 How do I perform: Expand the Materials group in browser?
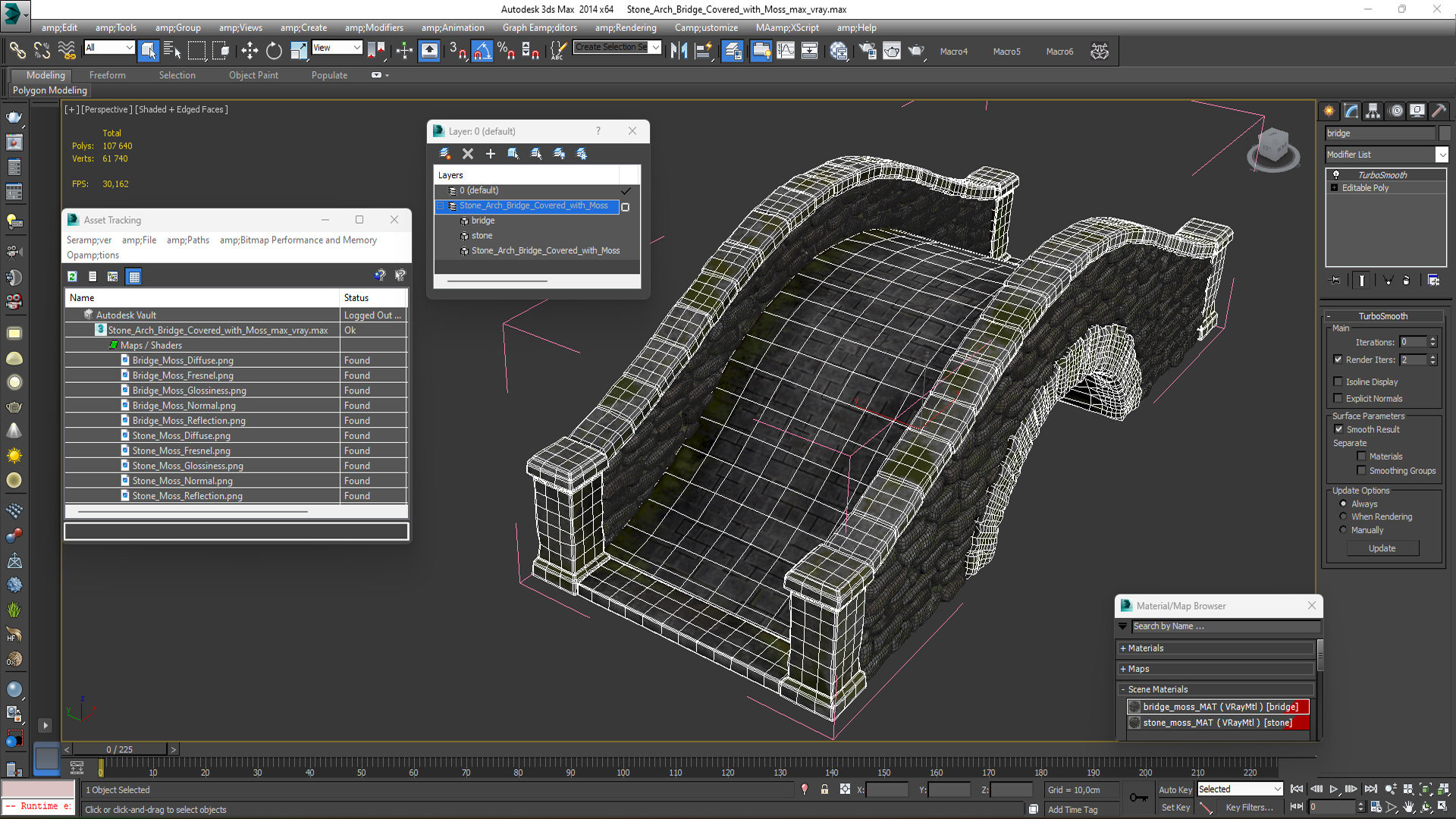click(x=1123, y=648)
